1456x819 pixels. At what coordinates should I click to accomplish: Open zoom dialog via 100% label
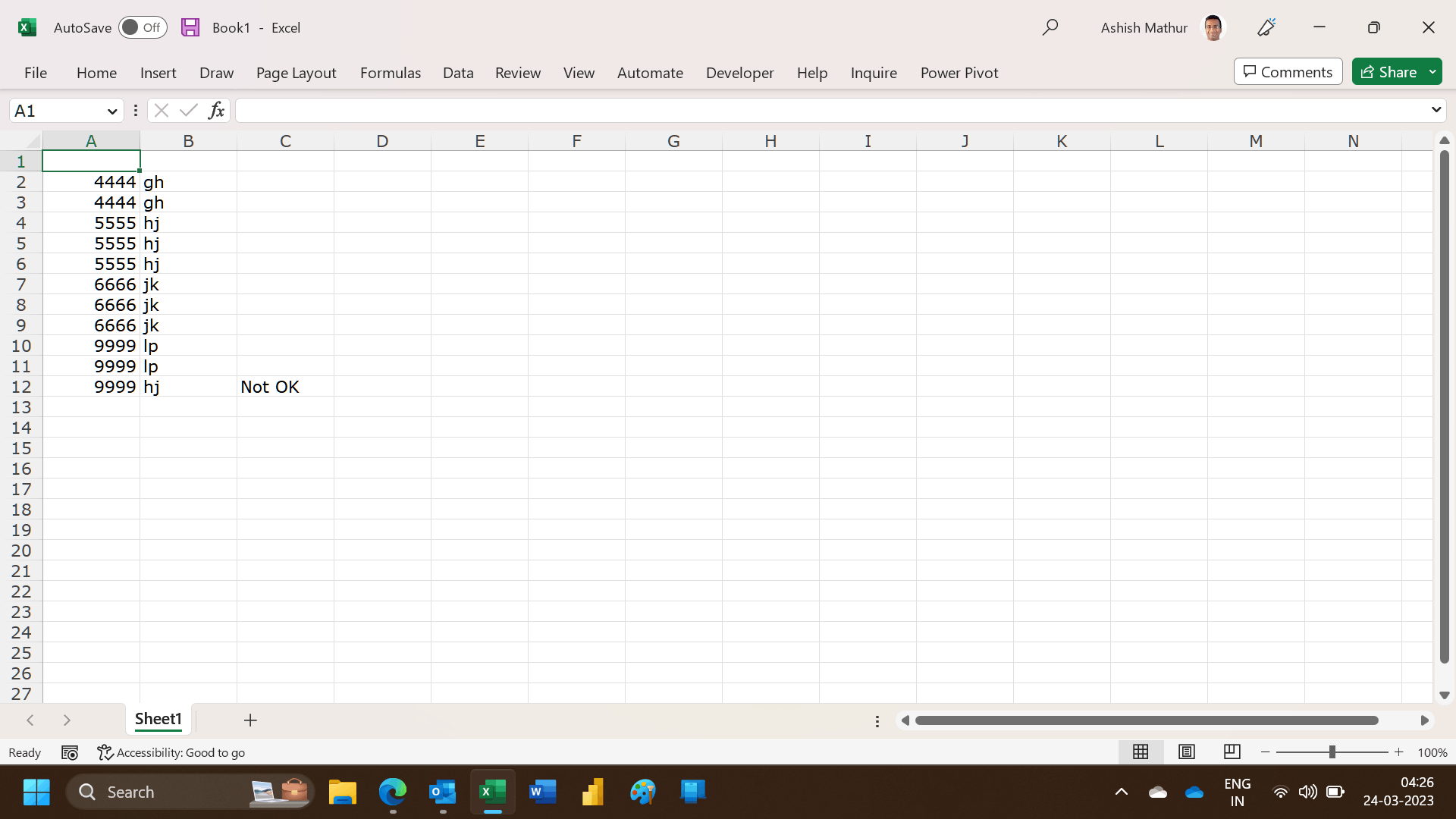pos(1432,753)
